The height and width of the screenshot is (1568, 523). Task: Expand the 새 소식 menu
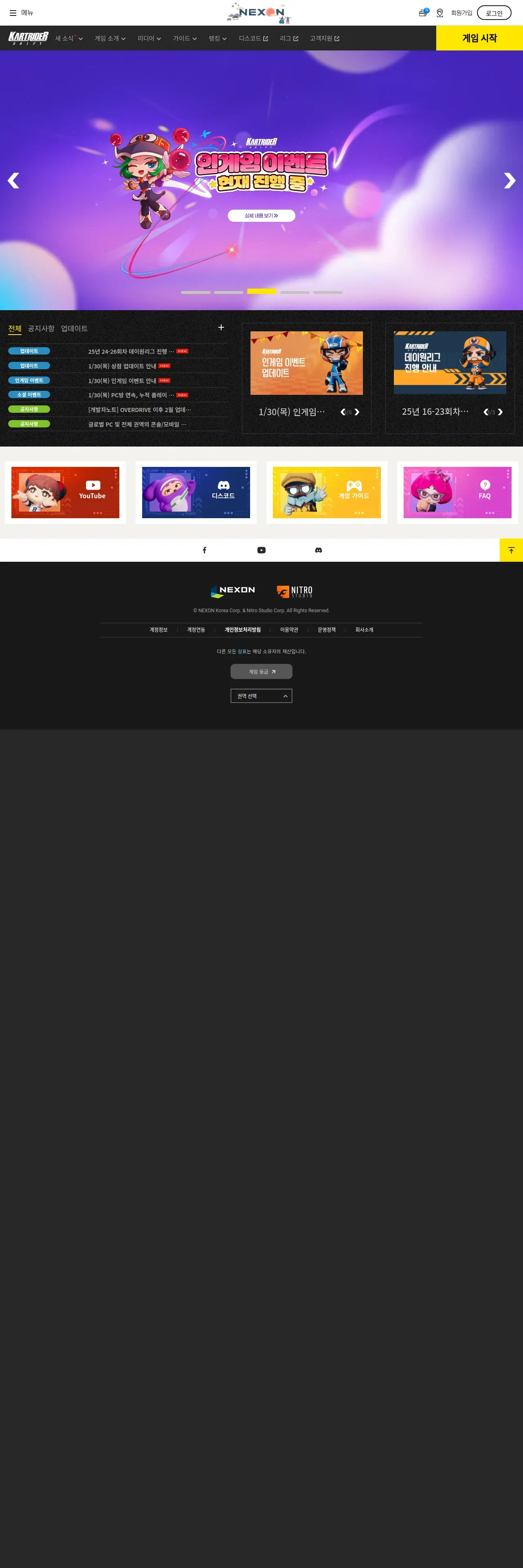click(x=69, y=38)
